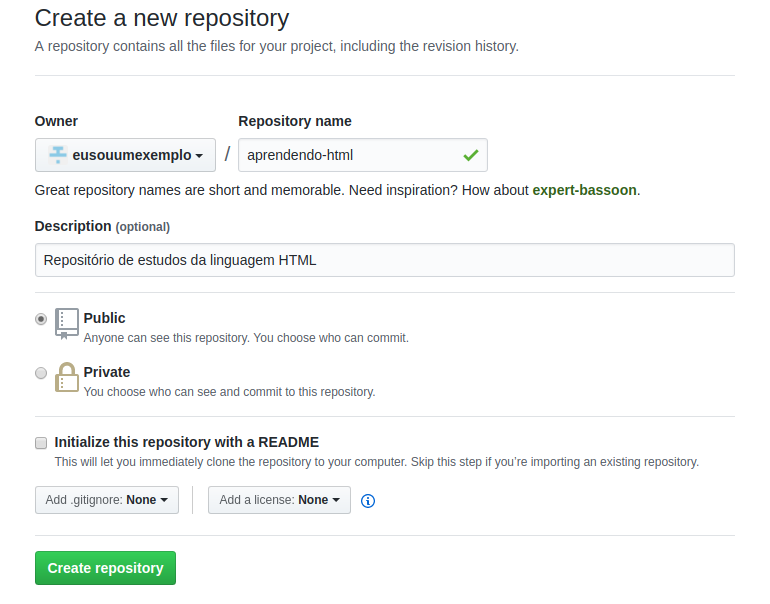Click the bold Private option label
This screenshot has height=604, width=770.
click(107, 372)
